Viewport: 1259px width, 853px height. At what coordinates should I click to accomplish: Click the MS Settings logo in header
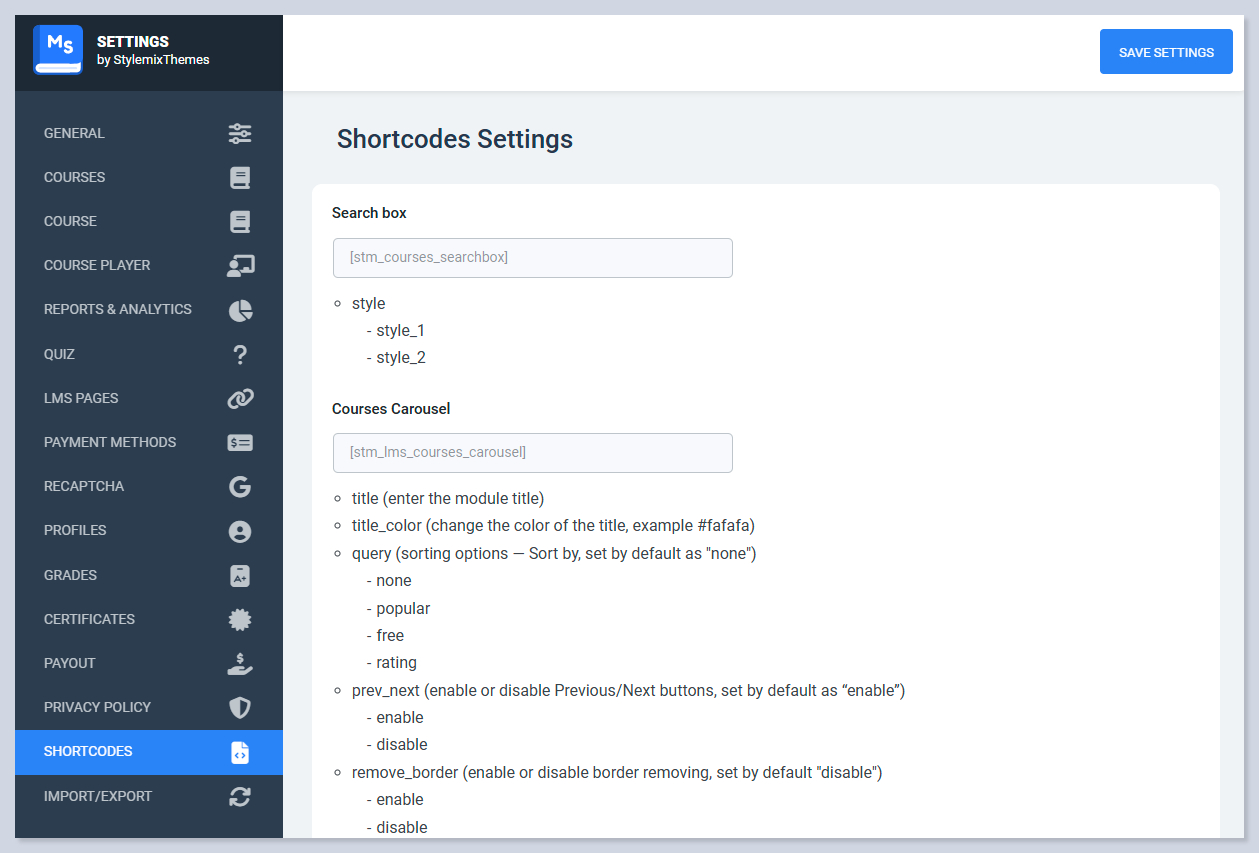point(58,50)
